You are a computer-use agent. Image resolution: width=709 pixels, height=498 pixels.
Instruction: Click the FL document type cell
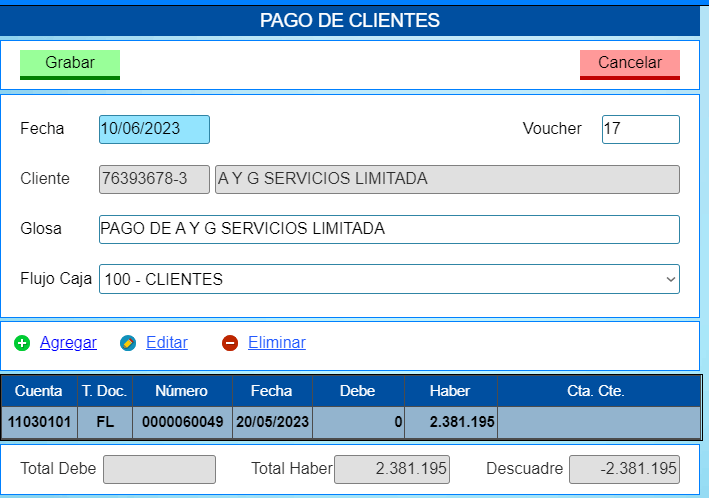(x=105, y=422)
